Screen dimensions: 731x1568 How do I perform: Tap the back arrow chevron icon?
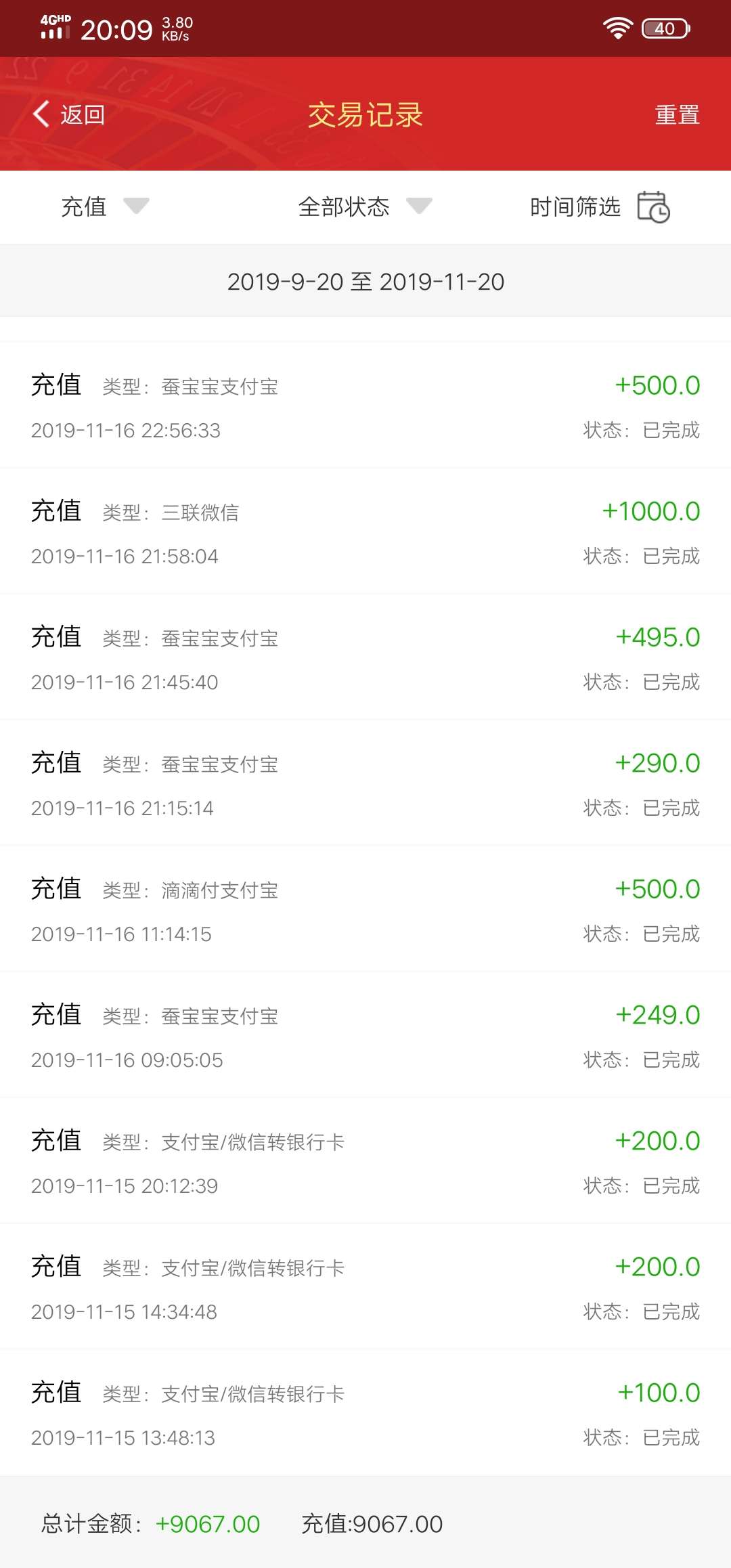[x=41, y=114]
